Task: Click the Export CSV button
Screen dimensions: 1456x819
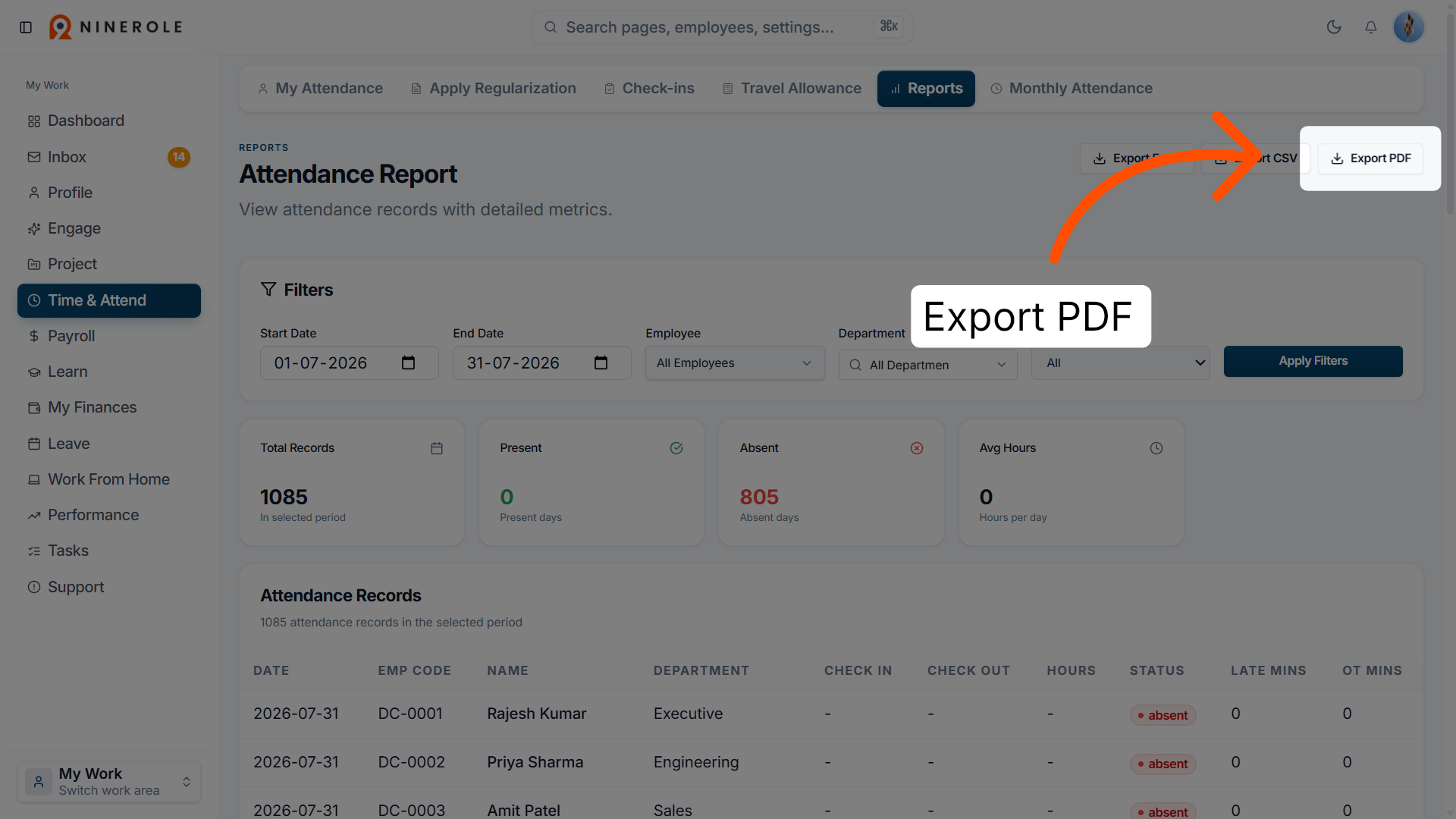Action: pyautogui.click(x=1256, y=158)
